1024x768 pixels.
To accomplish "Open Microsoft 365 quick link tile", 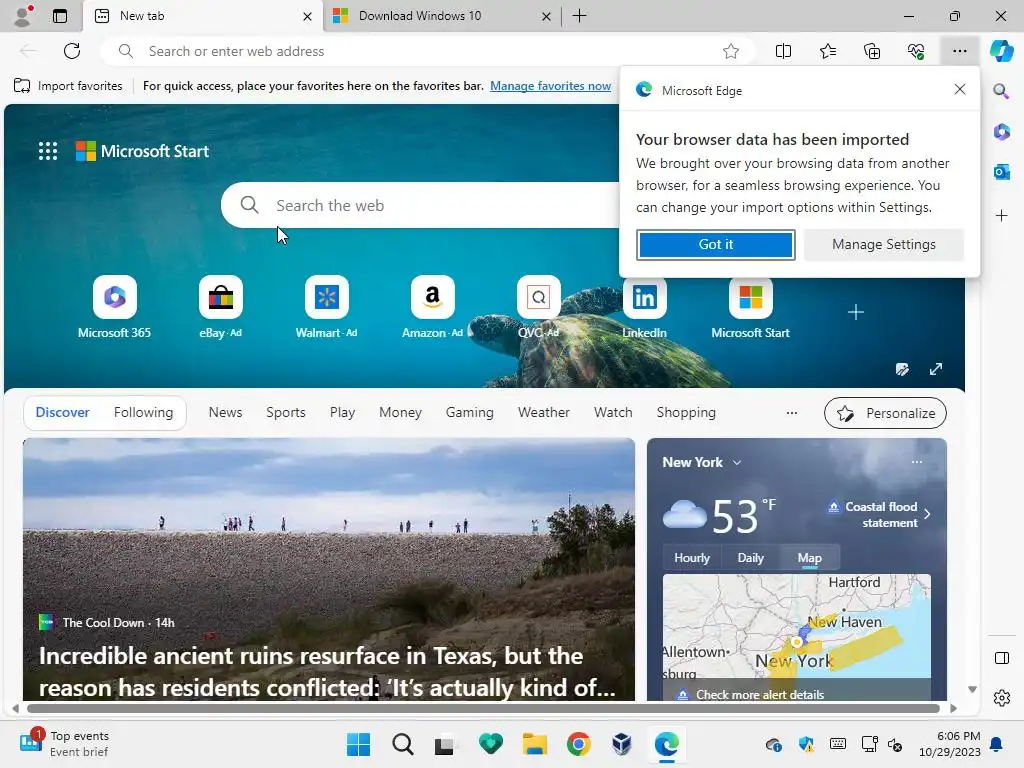I will 114,307.
